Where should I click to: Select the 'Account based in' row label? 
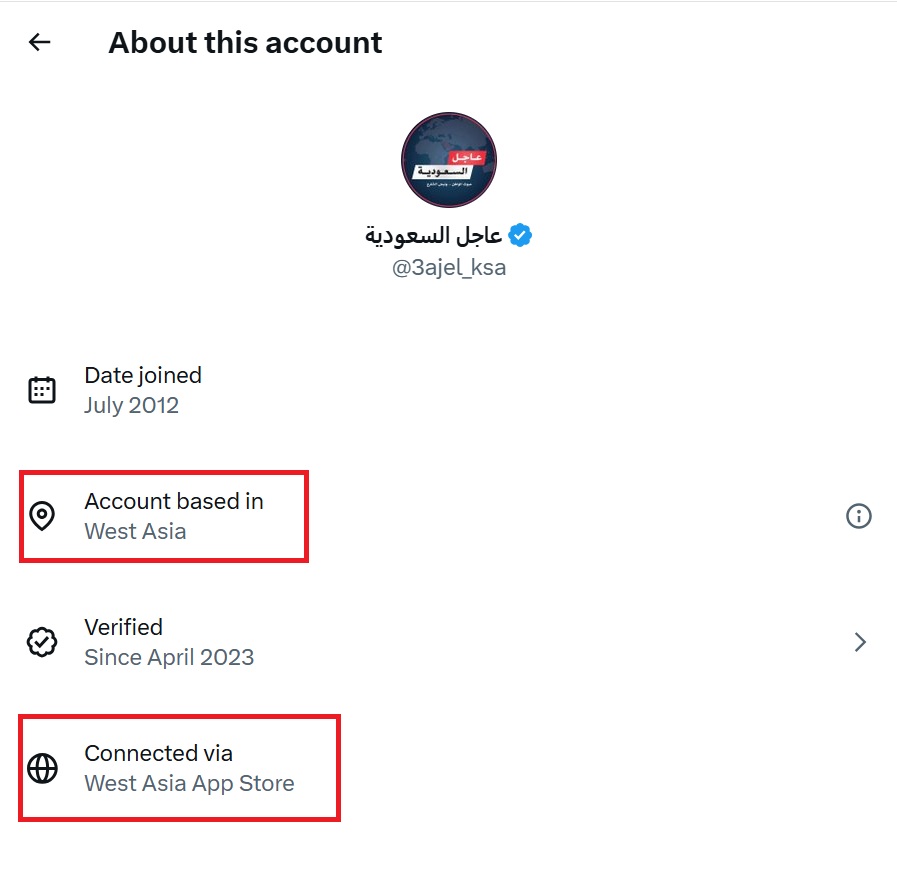174,501
